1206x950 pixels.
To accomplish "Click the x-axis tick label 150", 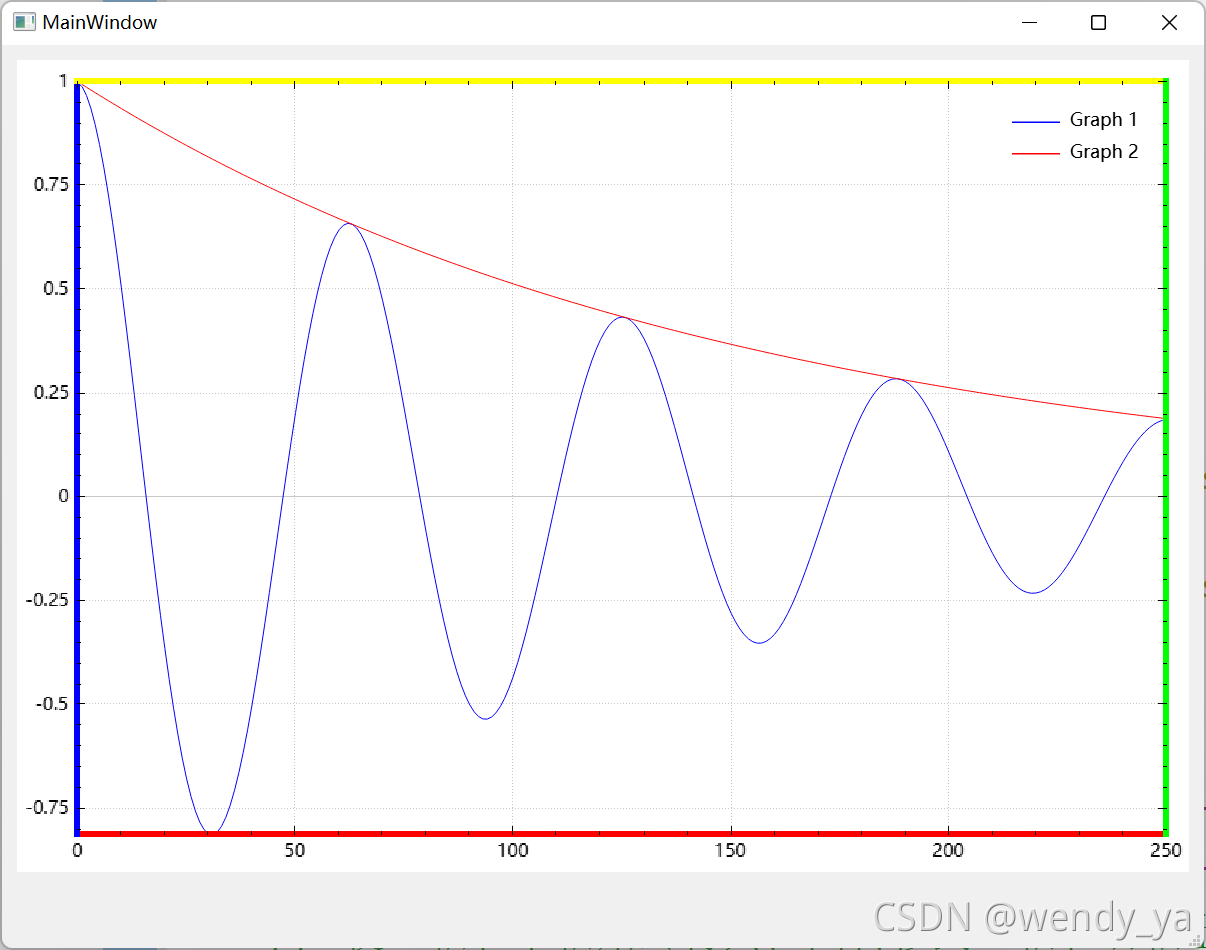I will coord(730,851).
